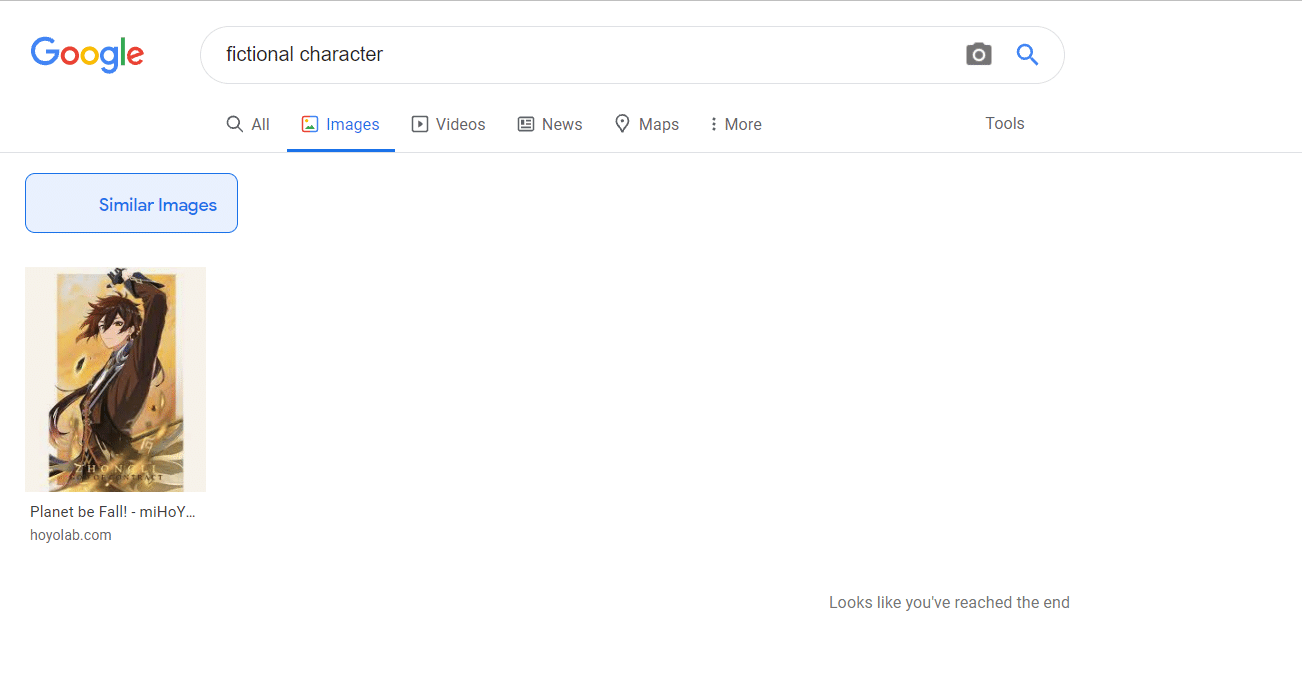Open the 'Planet be Fall!' result title
This screenshot has width=1302, height=679.
[x=112, y=511]
